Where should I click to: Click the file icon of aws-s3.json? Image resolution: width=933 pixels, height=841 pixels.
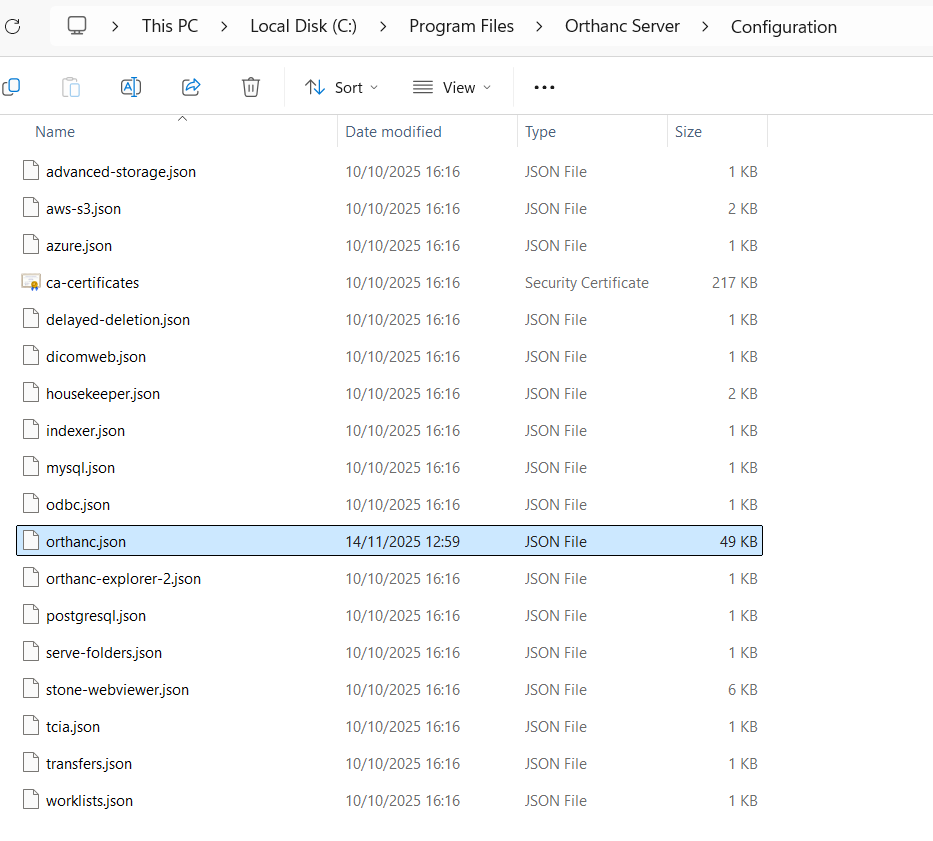(31, 208)
